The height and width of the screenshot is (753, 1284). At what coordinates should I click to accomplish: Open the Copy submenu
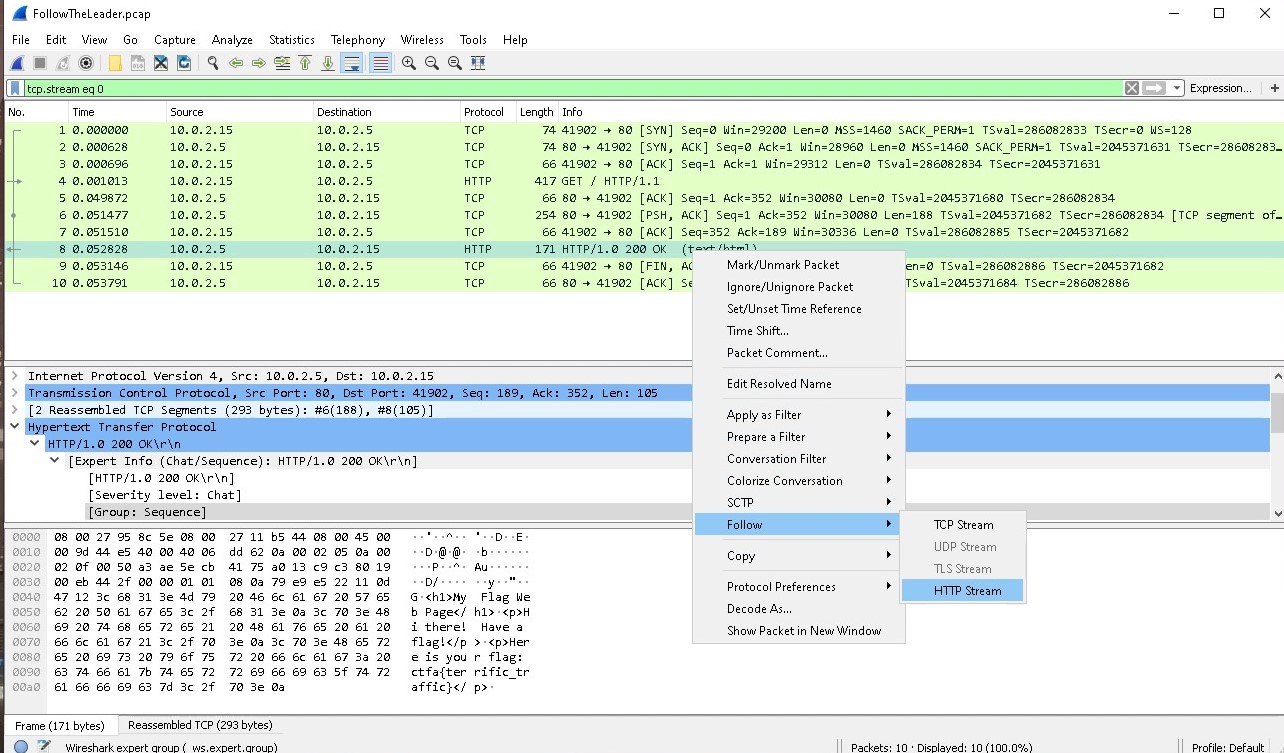[799, 556]
